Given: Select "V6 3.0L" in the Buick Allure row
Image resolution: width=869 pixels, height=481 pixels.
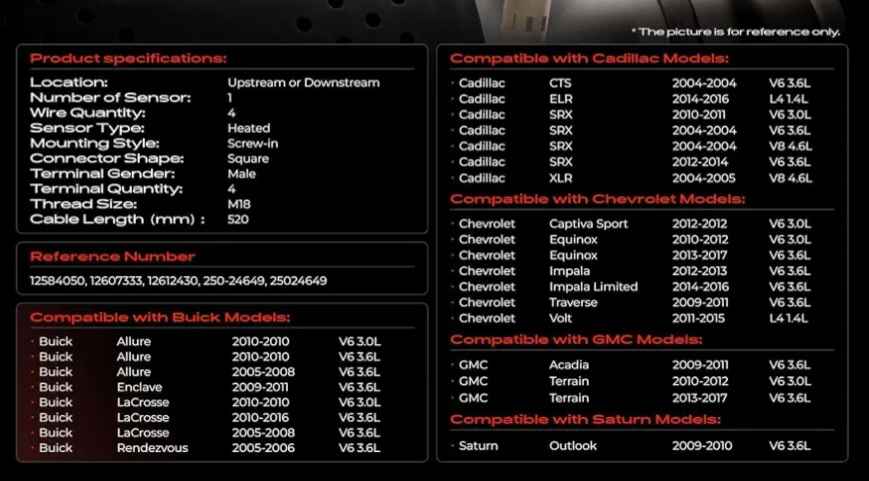Looking at the screenshot, I should point(360,341).
